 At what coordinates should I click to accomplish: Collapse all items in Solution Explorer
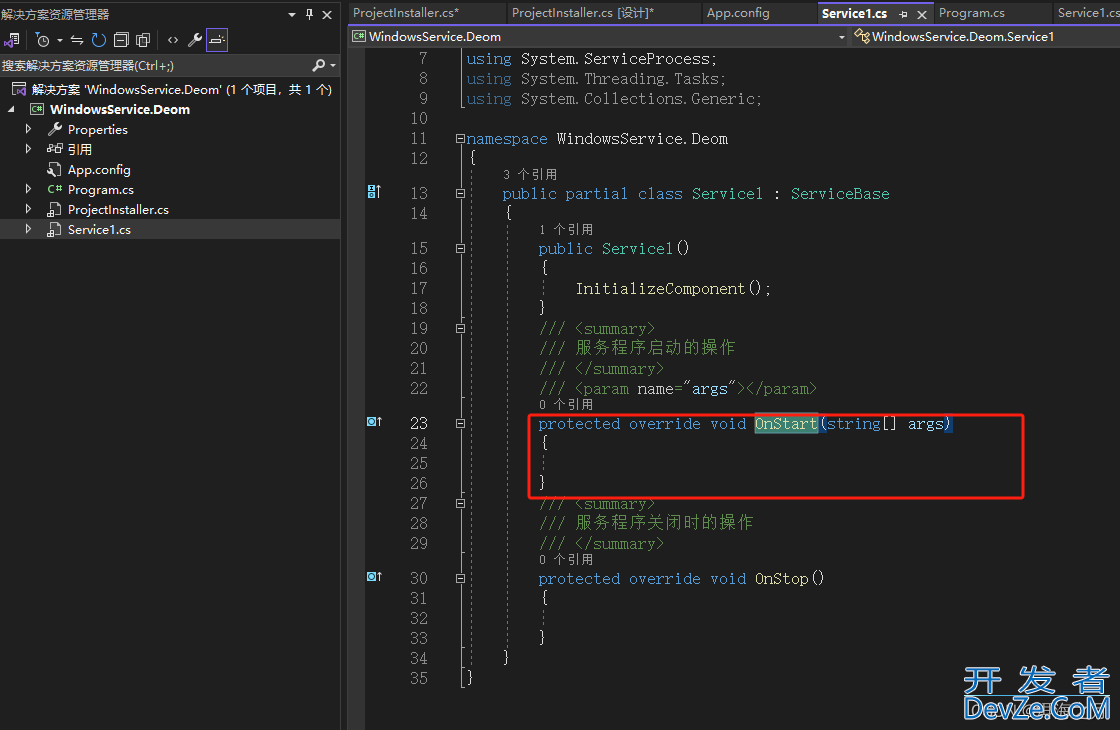121,40
